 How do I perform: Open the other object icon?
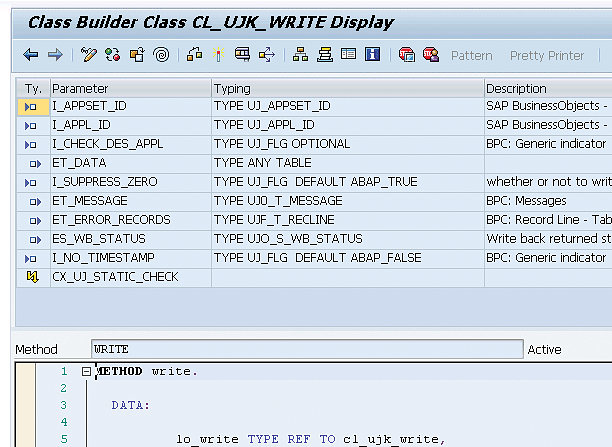[x=137, y=55]
